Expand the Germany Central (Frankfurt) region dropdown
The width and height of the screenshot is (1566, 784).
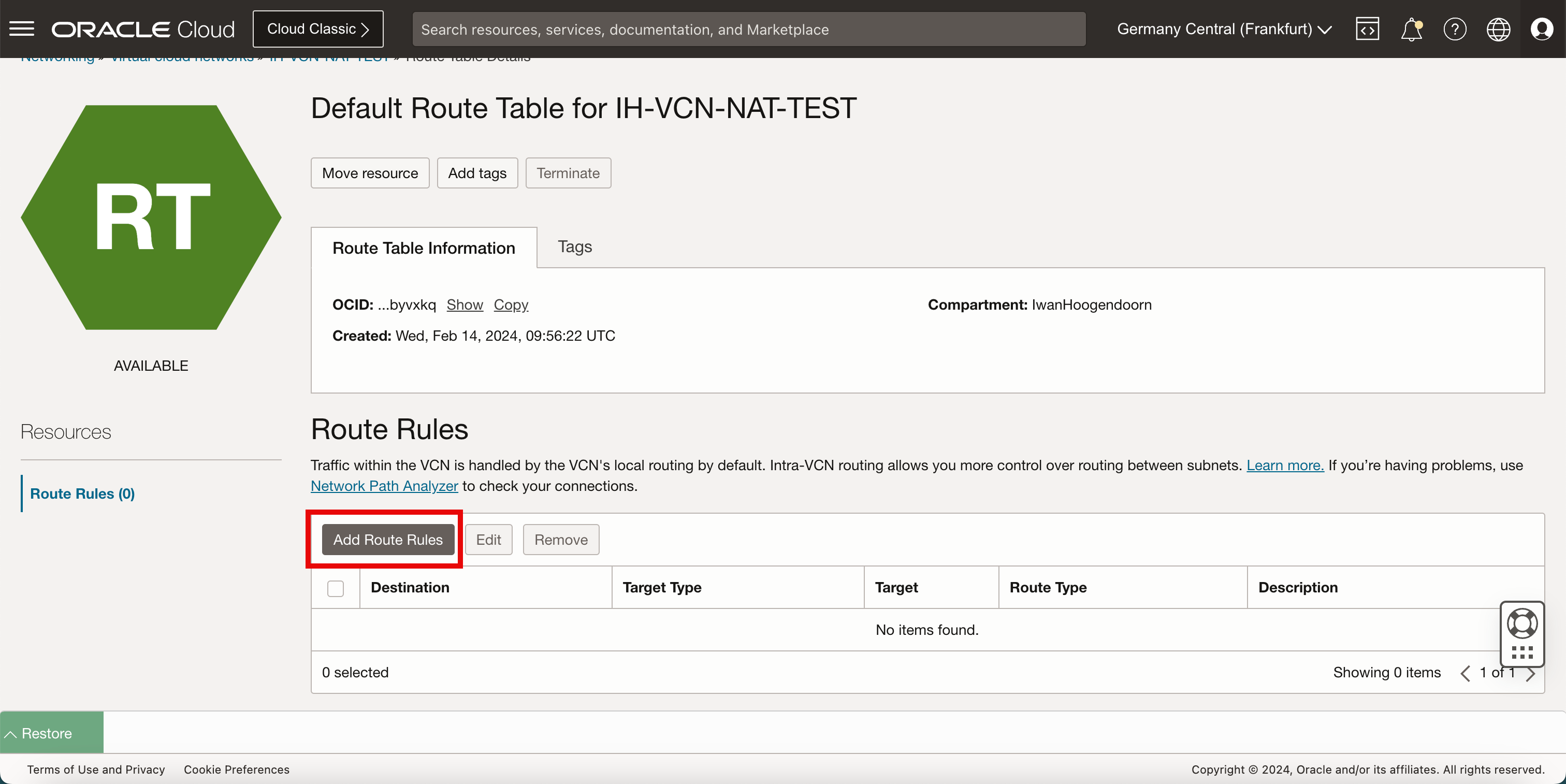1224,28
